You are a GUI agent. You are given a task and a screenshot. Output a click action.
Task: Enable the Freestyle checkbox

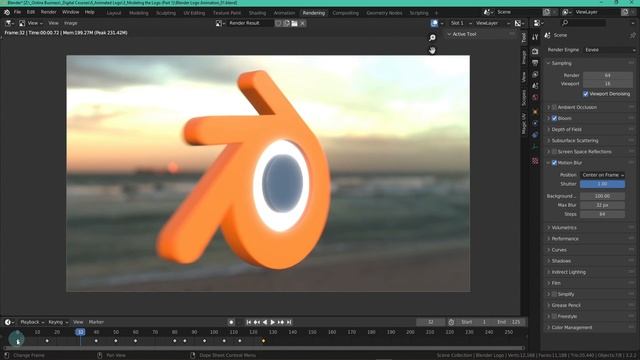554,316
